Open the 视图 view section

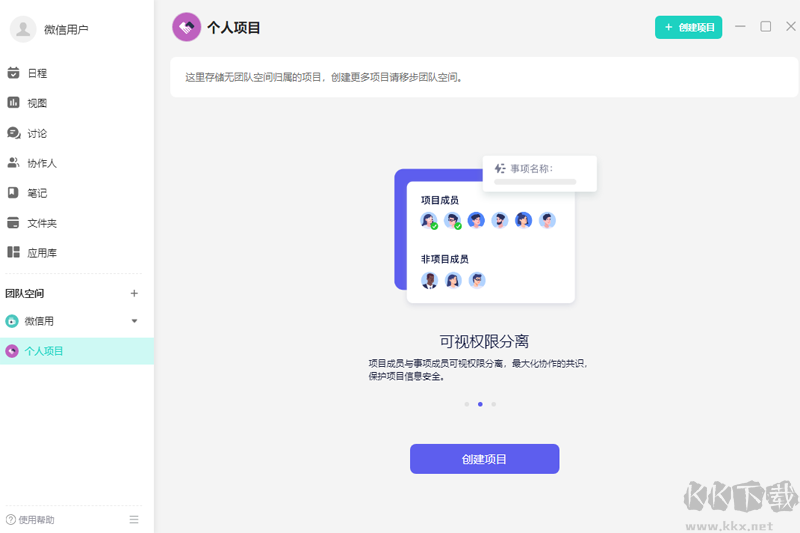[28, 103]
